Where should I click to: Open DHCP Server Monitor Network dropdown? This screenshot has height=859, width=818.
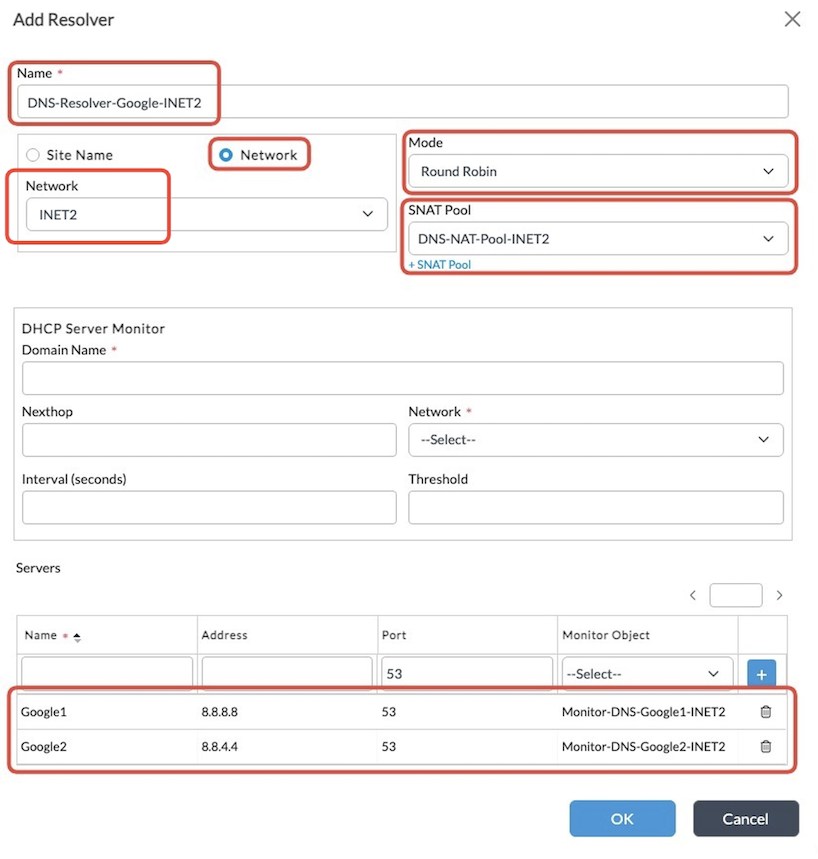coord(595,440)
